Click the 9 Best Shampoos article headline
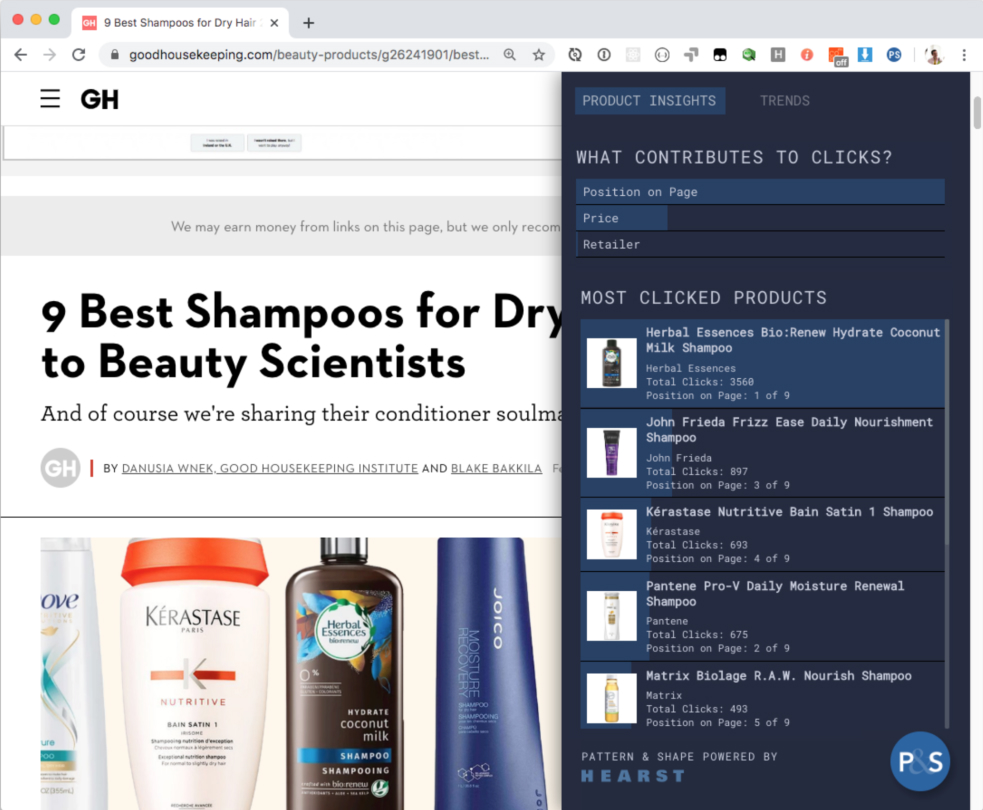983x810 pixels. pyautogui.click(x=302, y=336)
